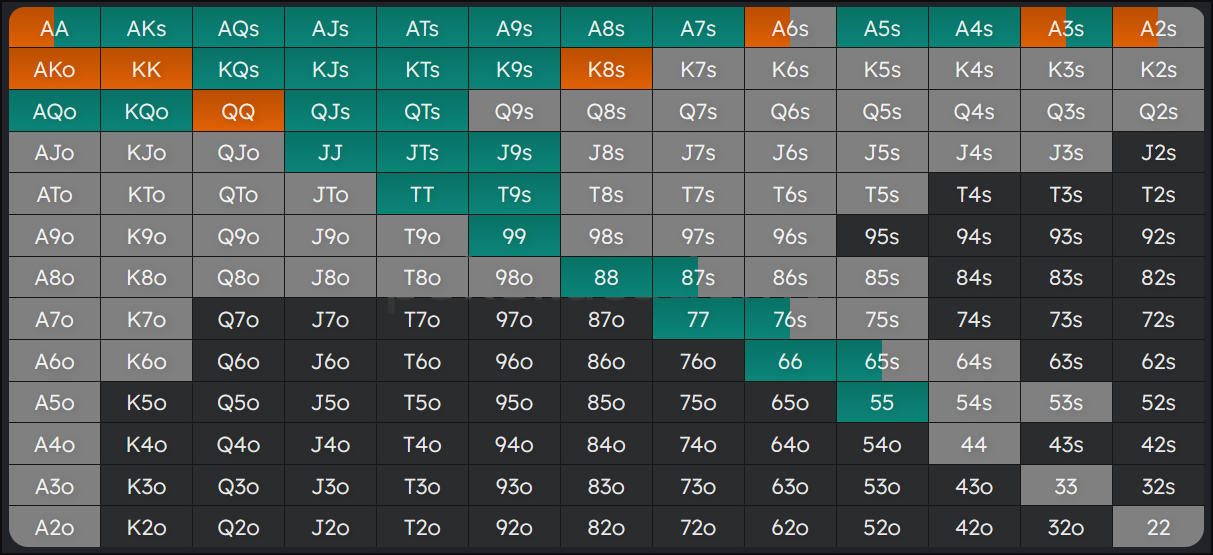The width and height of the screenshot is (1213, 555).
Task: Click the 76s hand cell
Action: click(790, 319)
